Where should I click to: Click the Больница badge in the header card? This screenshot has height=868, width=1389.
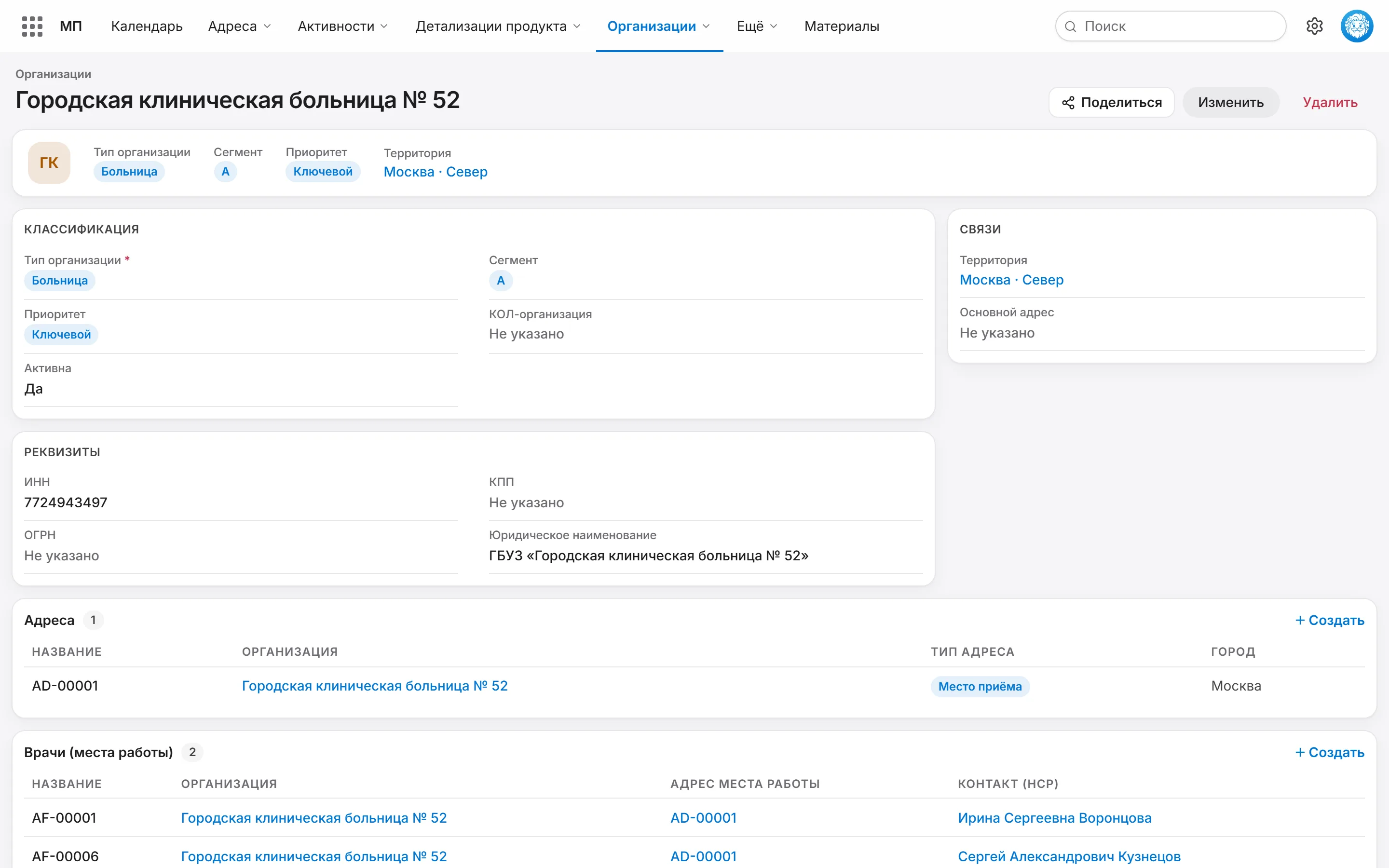(x=129, y=172)
